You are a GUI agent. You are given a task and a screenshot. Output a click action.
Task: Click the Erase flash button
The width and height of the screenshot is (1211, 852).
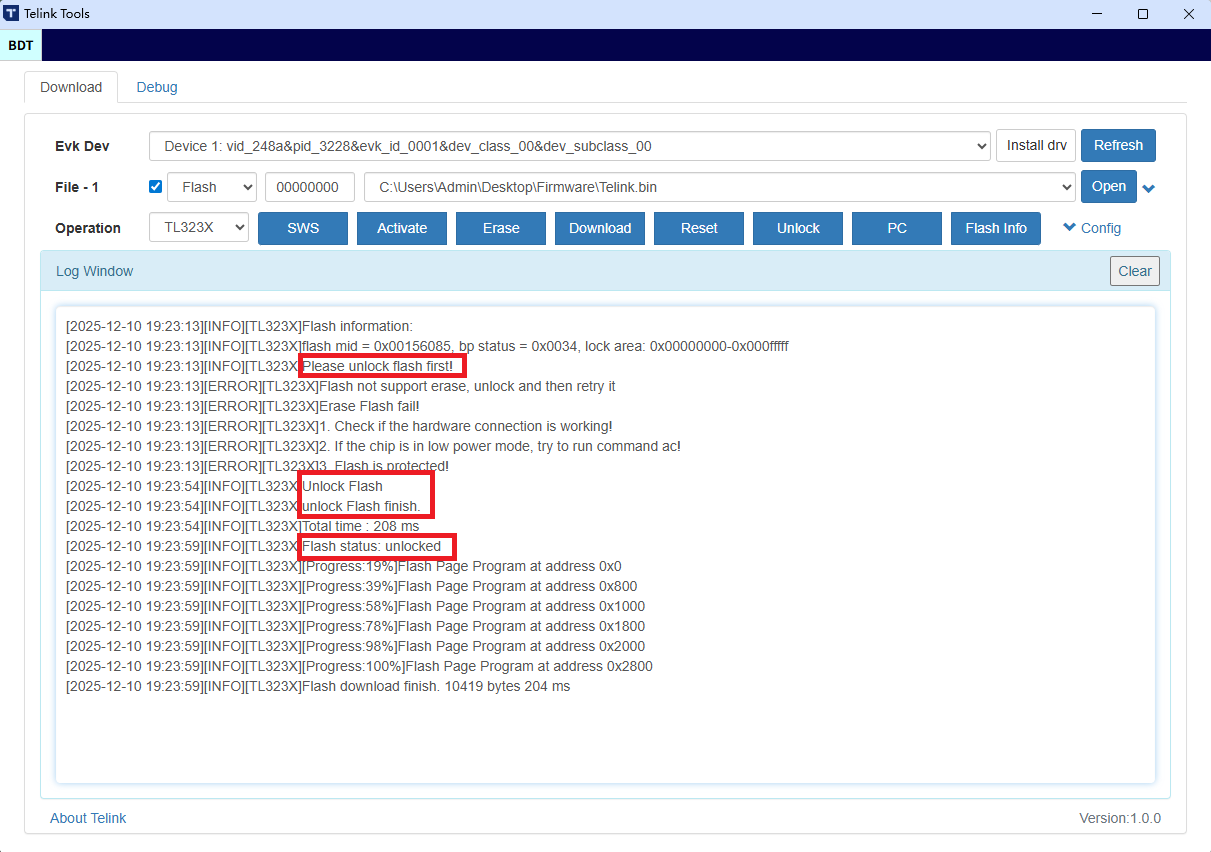click(x=500, y=228)
